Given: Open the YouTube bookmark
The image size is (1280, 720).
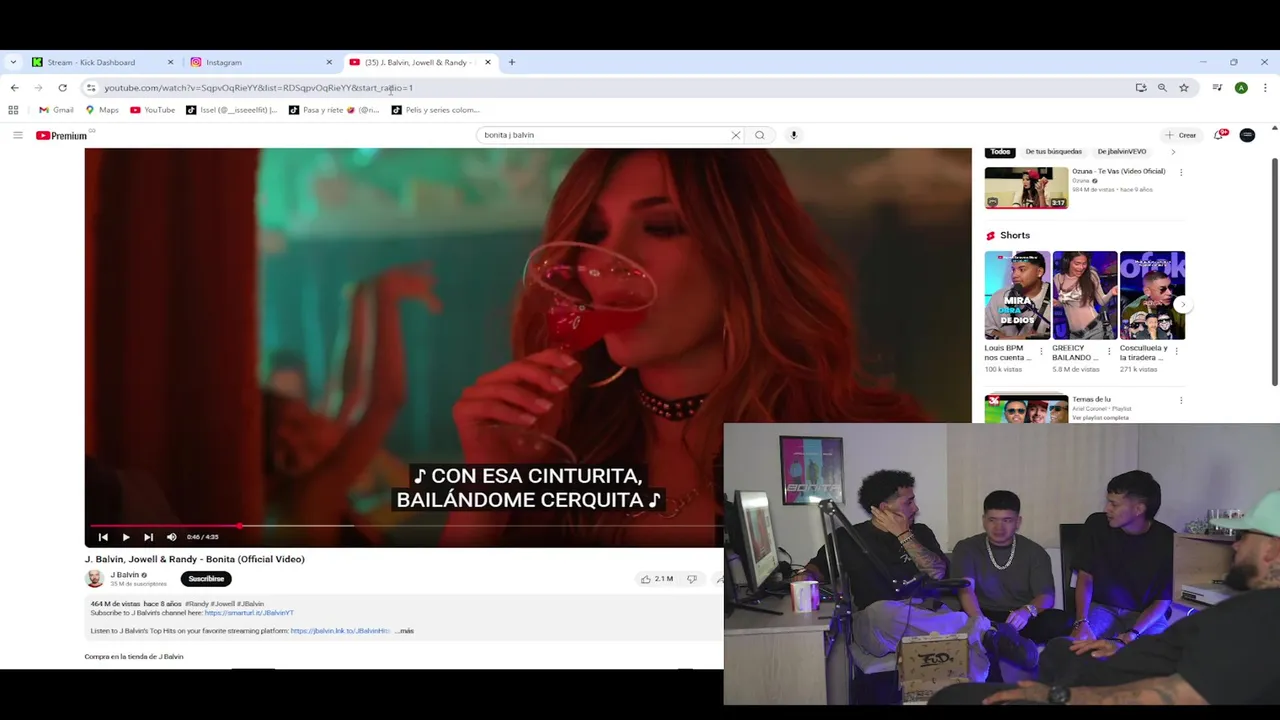Looking at the screenshot, I should coord(152,110).
